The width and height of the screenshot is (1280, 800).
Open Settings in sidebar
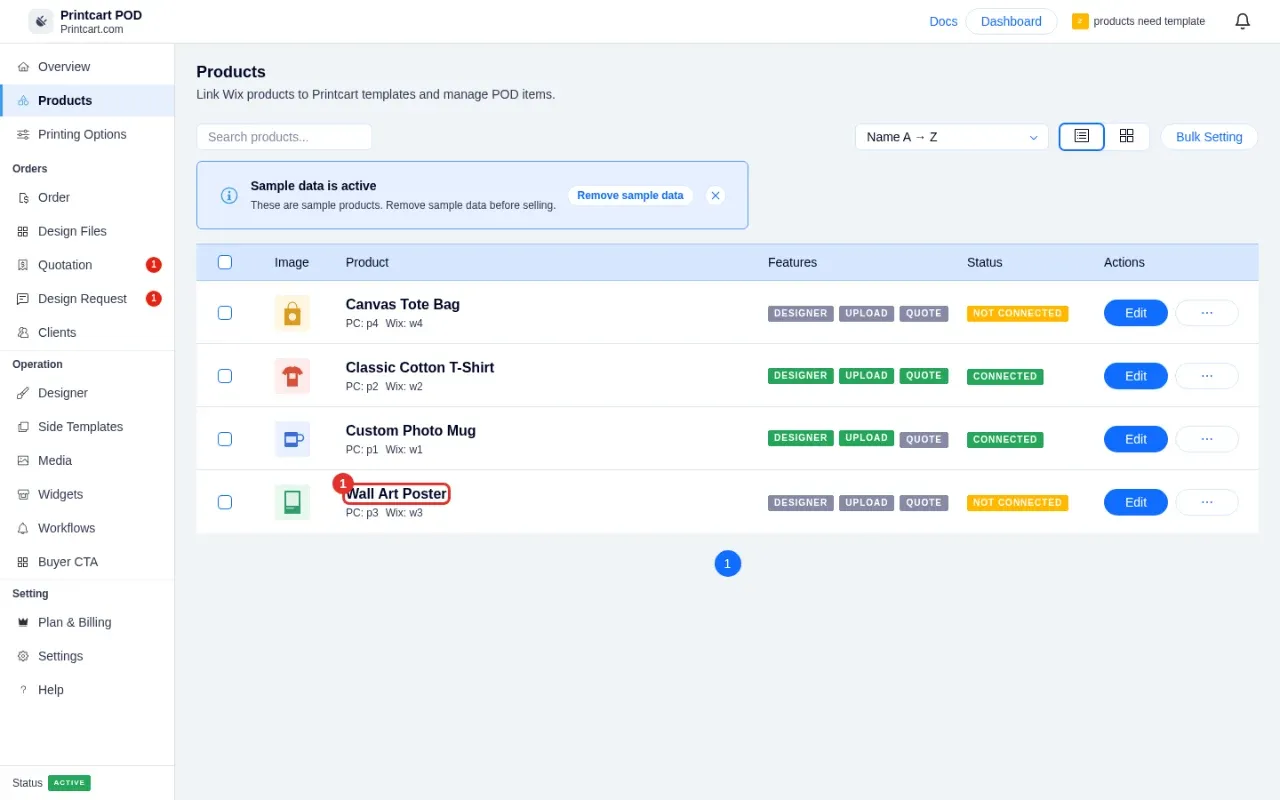(x=87, y=656)
